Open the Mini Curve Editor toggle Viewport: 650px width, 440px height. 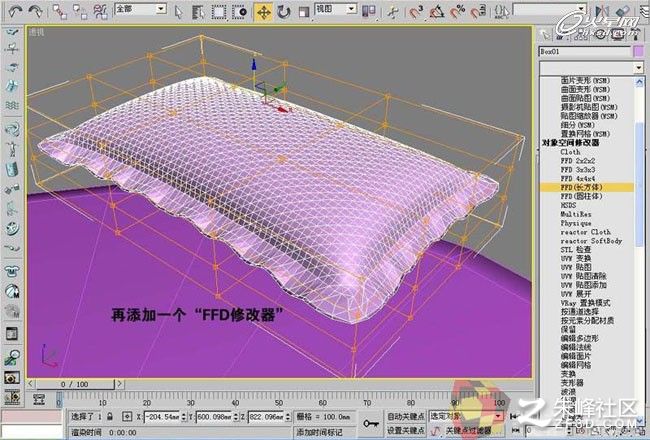(x=39, y=400)
